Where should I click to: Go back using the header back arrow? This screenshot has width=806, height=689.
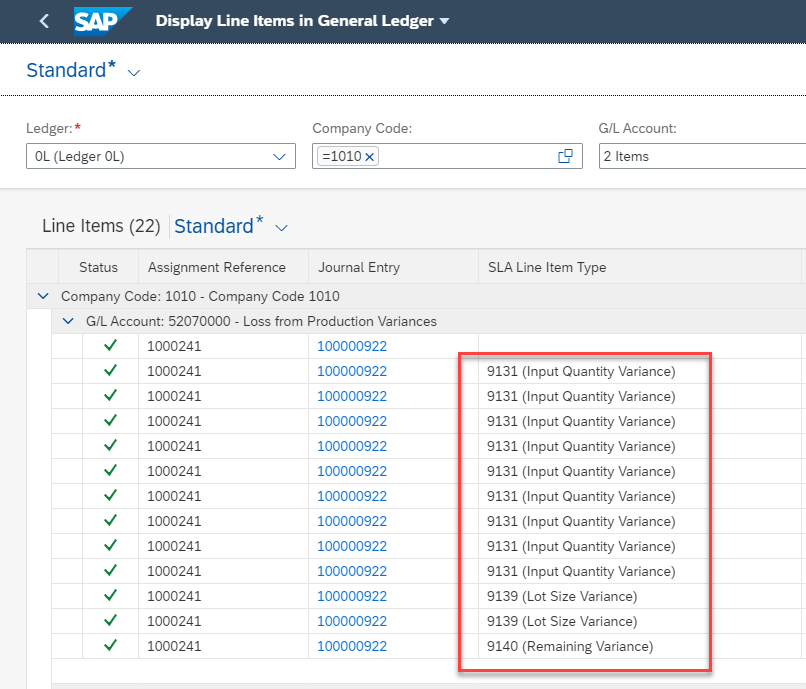click(x=44, y=21)
